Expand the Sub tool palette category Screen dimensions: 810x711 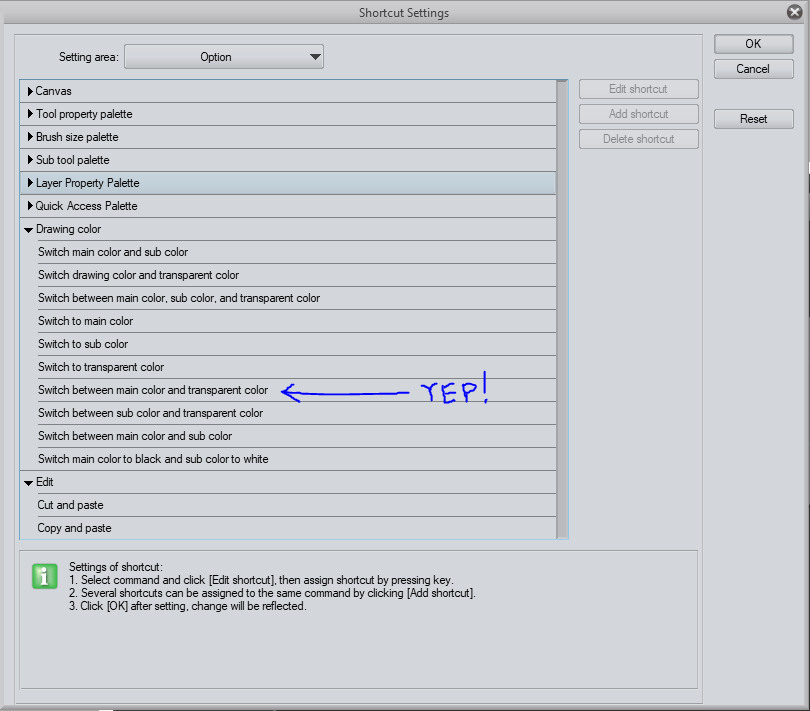click(x=31, y=160)
